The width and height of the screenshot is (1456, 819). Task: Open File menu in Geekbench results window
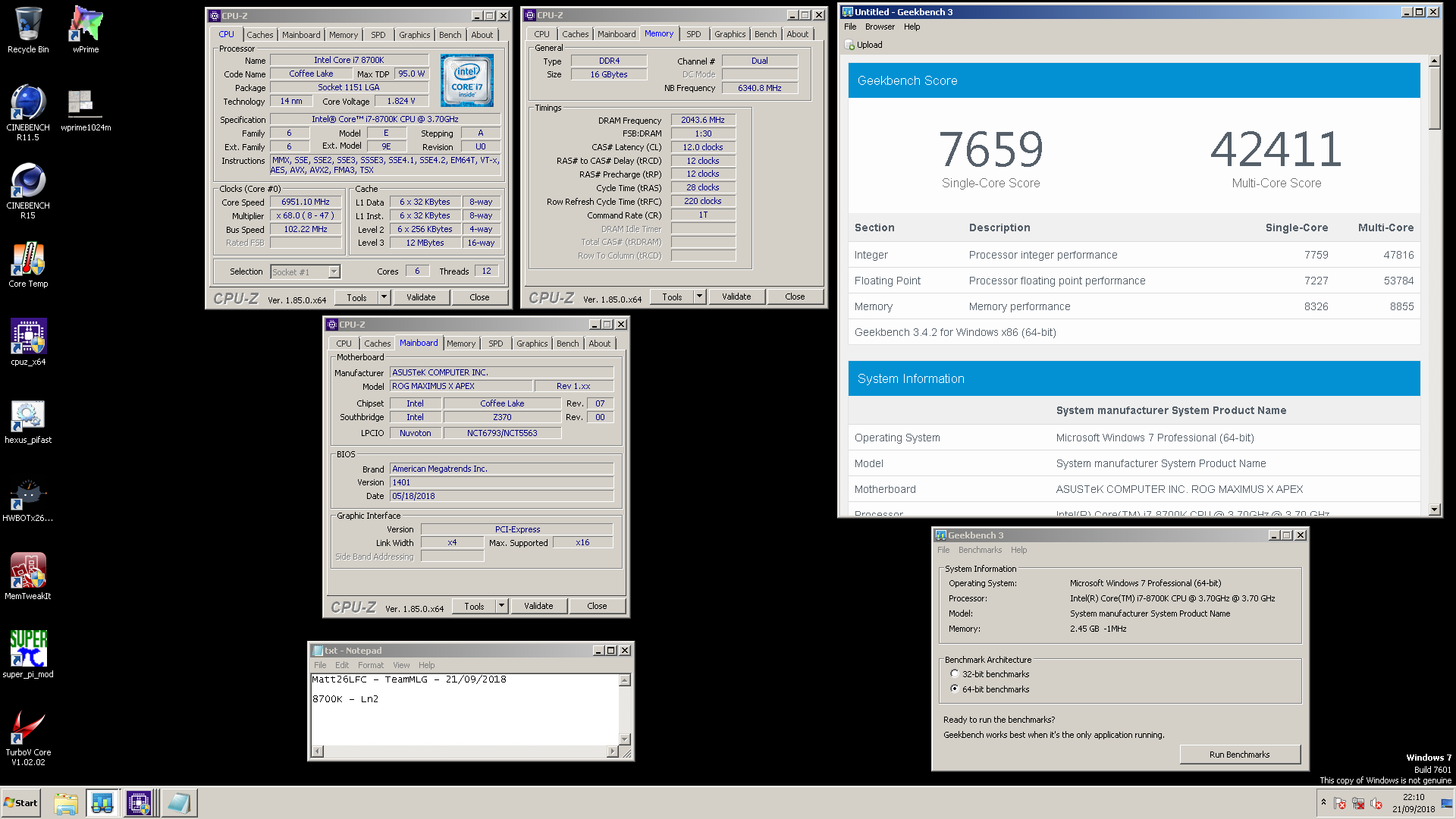click(850, 27)
